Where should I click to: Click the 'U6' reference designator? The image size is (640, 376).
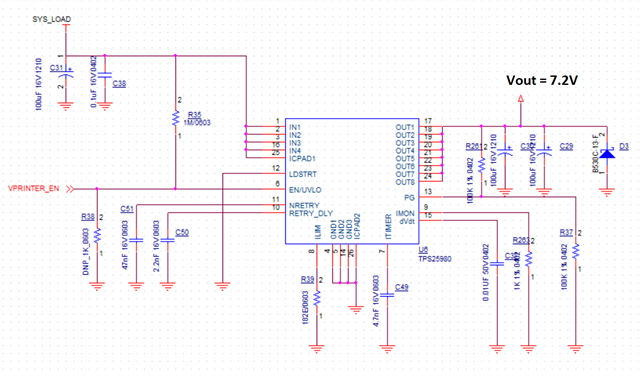(423, 250)
